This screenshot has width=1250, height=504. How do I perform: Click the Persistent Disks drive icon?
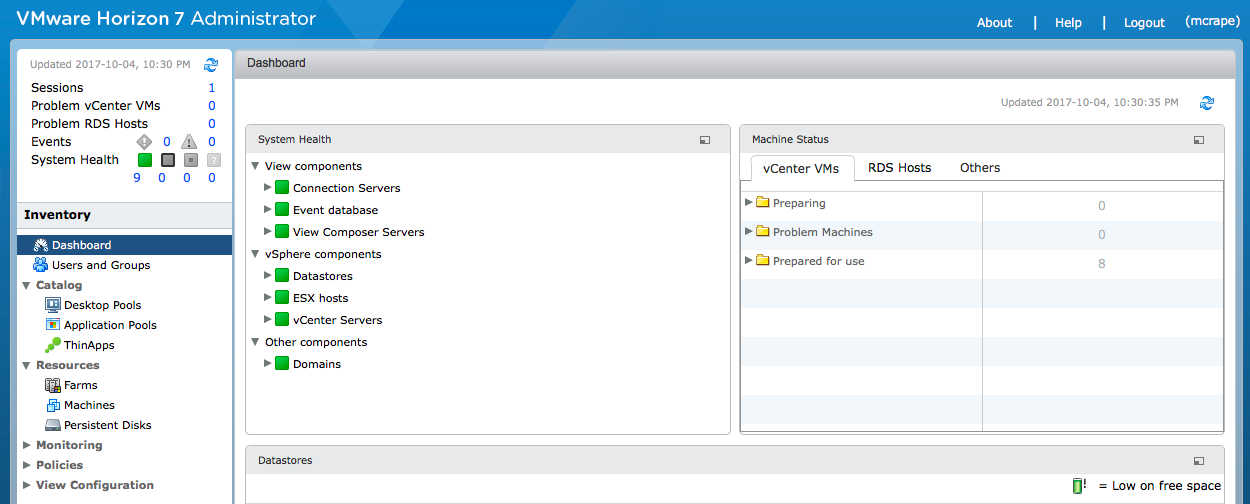(53, 425)
